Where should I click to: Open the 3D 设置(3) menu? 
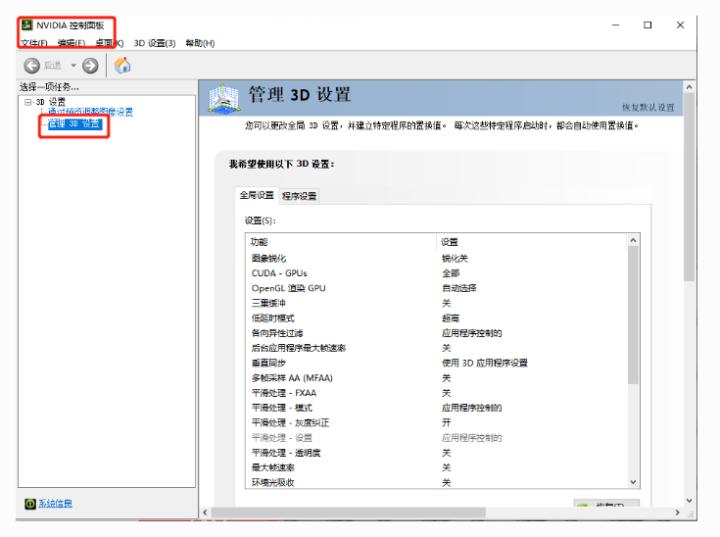coord(154,43)
